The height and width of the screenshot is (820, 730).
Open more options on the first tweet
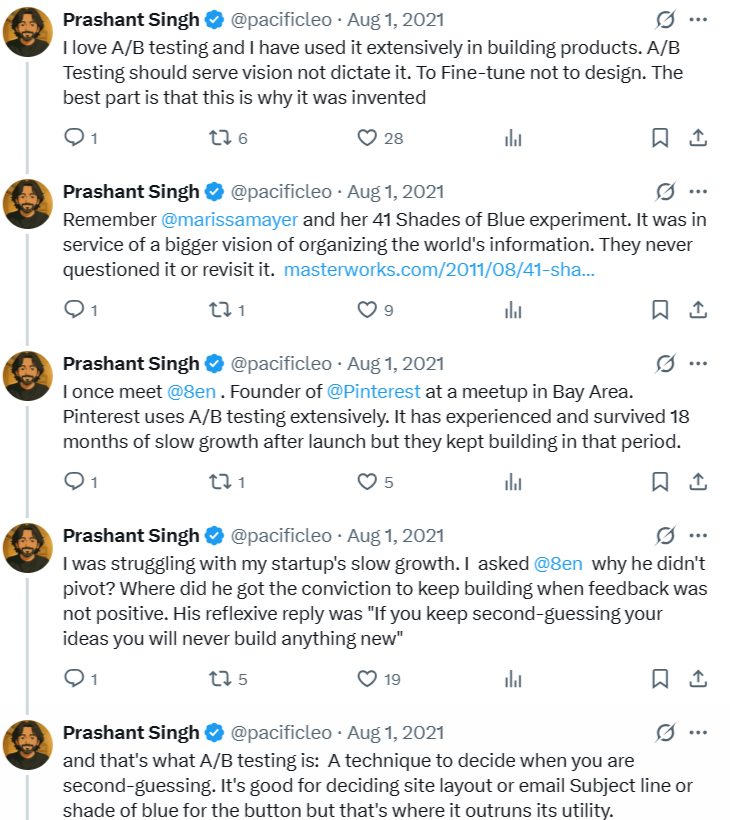pyautogui.click(x=698, y=20)
